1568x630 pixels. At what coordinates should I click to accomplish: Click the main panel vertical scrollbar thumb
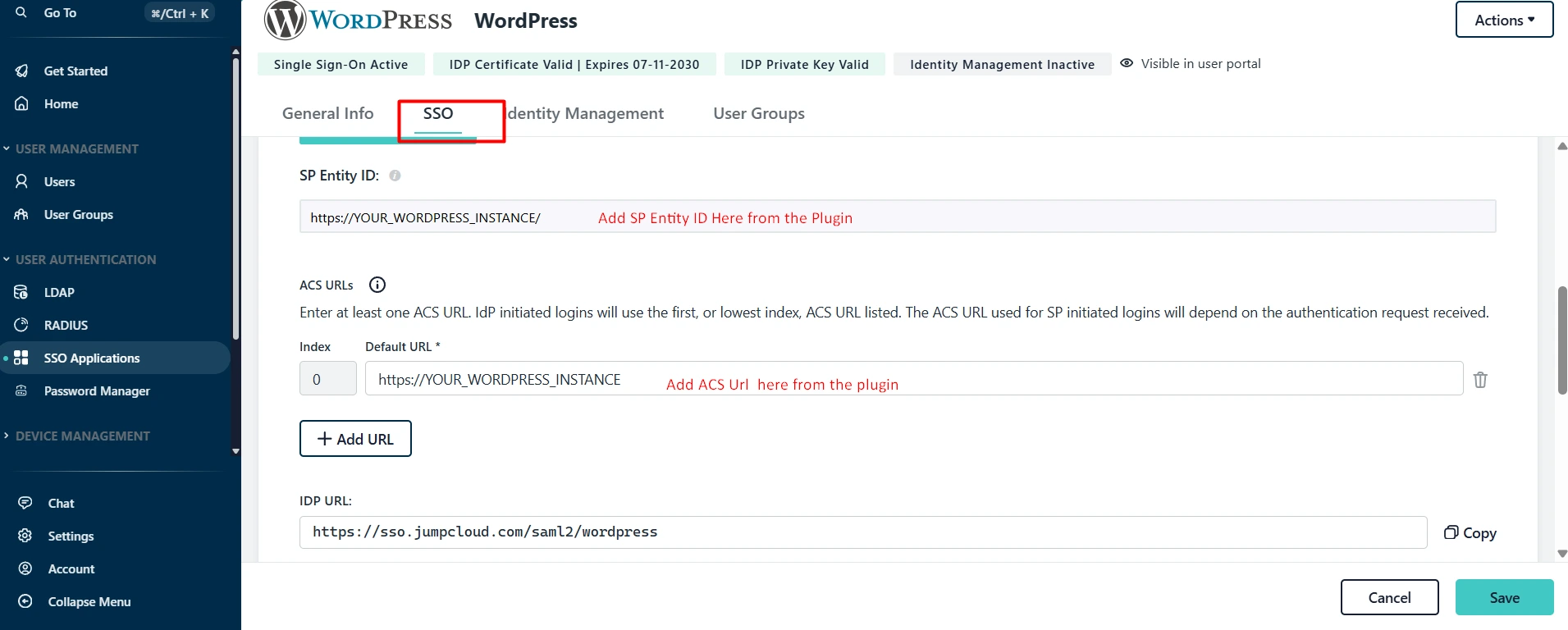[1562, 340]
